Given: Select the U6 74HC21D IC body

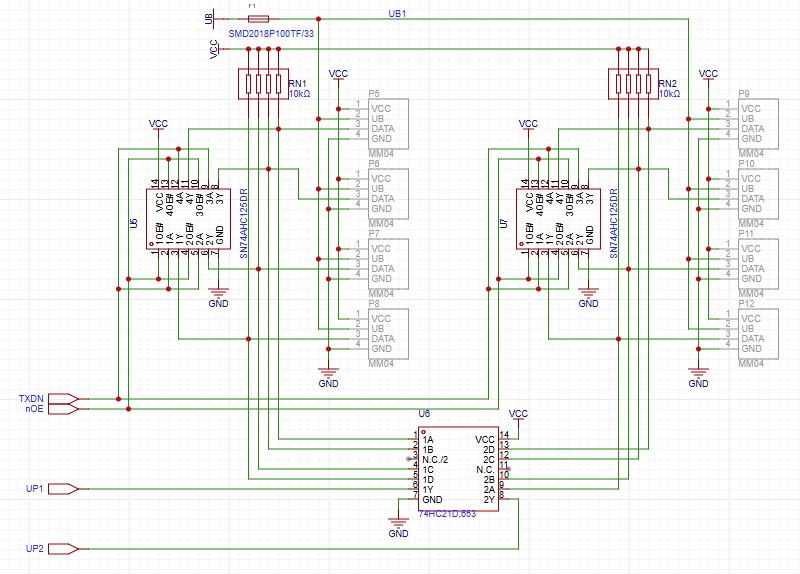Looking at the screenshot, I should click(458, 469).
